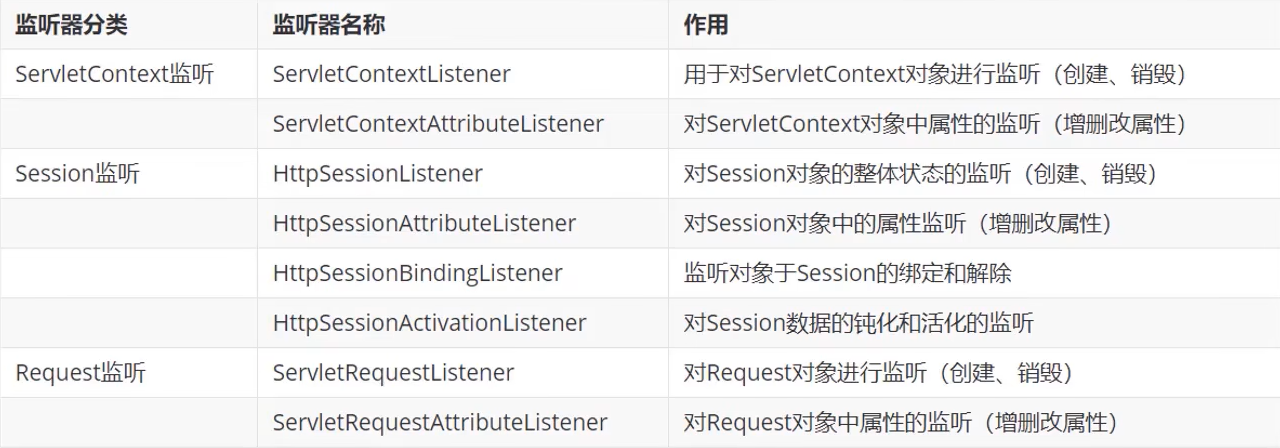This screenshot has width=1280, height=448.
Task: Click the 作用 column header
Action: coord(706,25)
